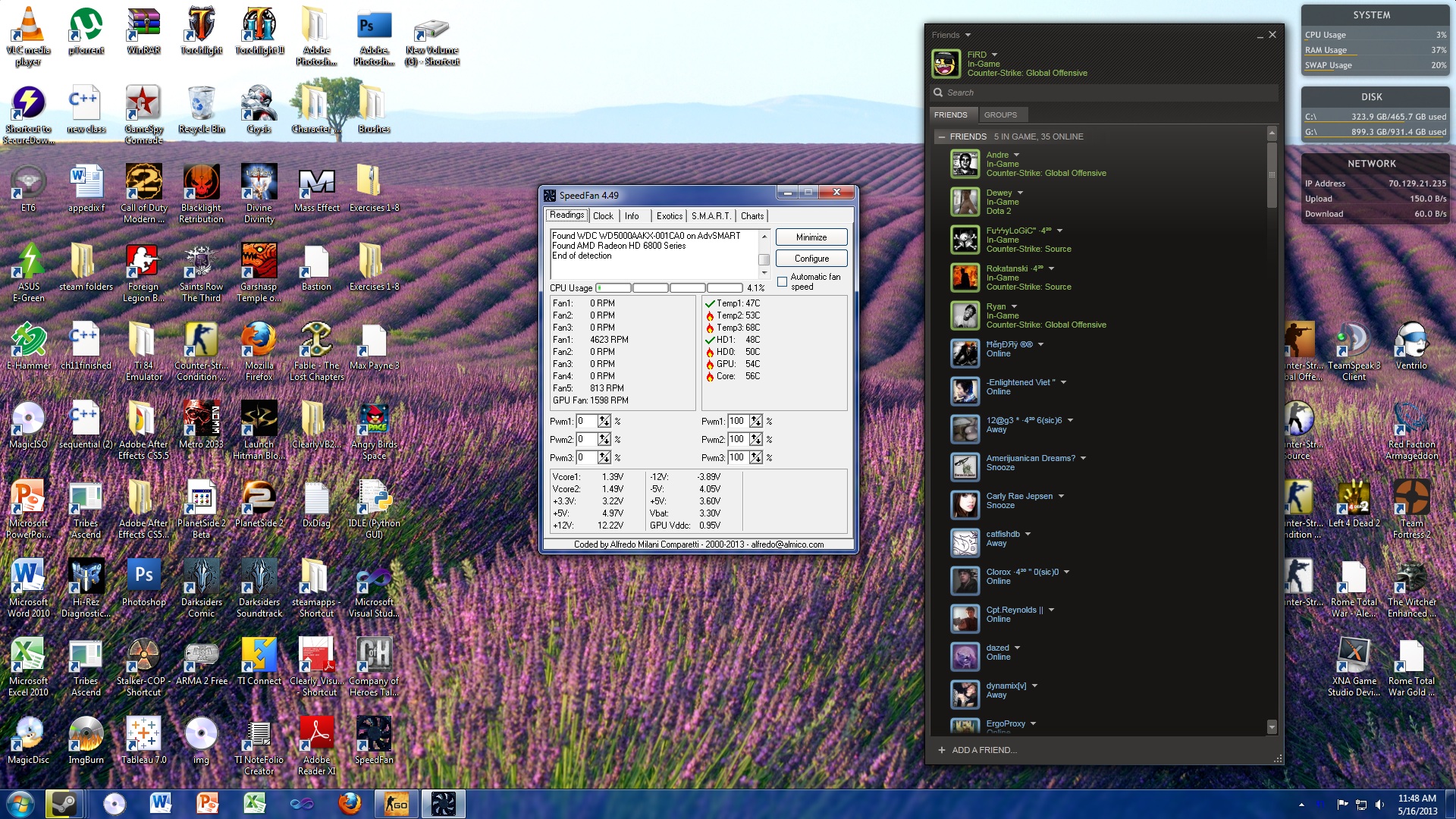The image size is (1456, 819).
Task: Click the Steam icon in the taskbar
Action: (64, 803)
